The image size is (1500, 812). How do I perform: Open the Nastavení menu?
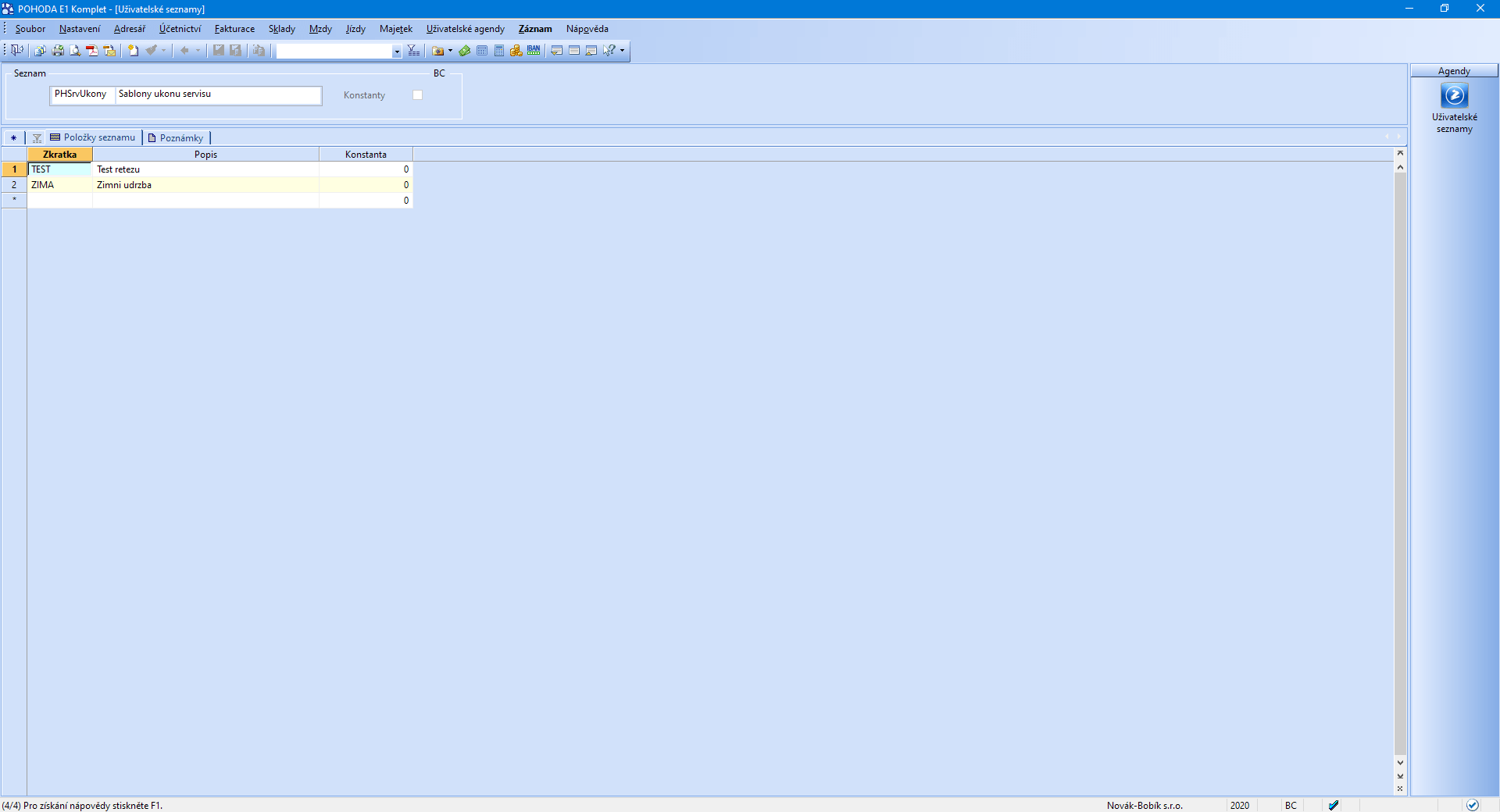tap(80, 29)
